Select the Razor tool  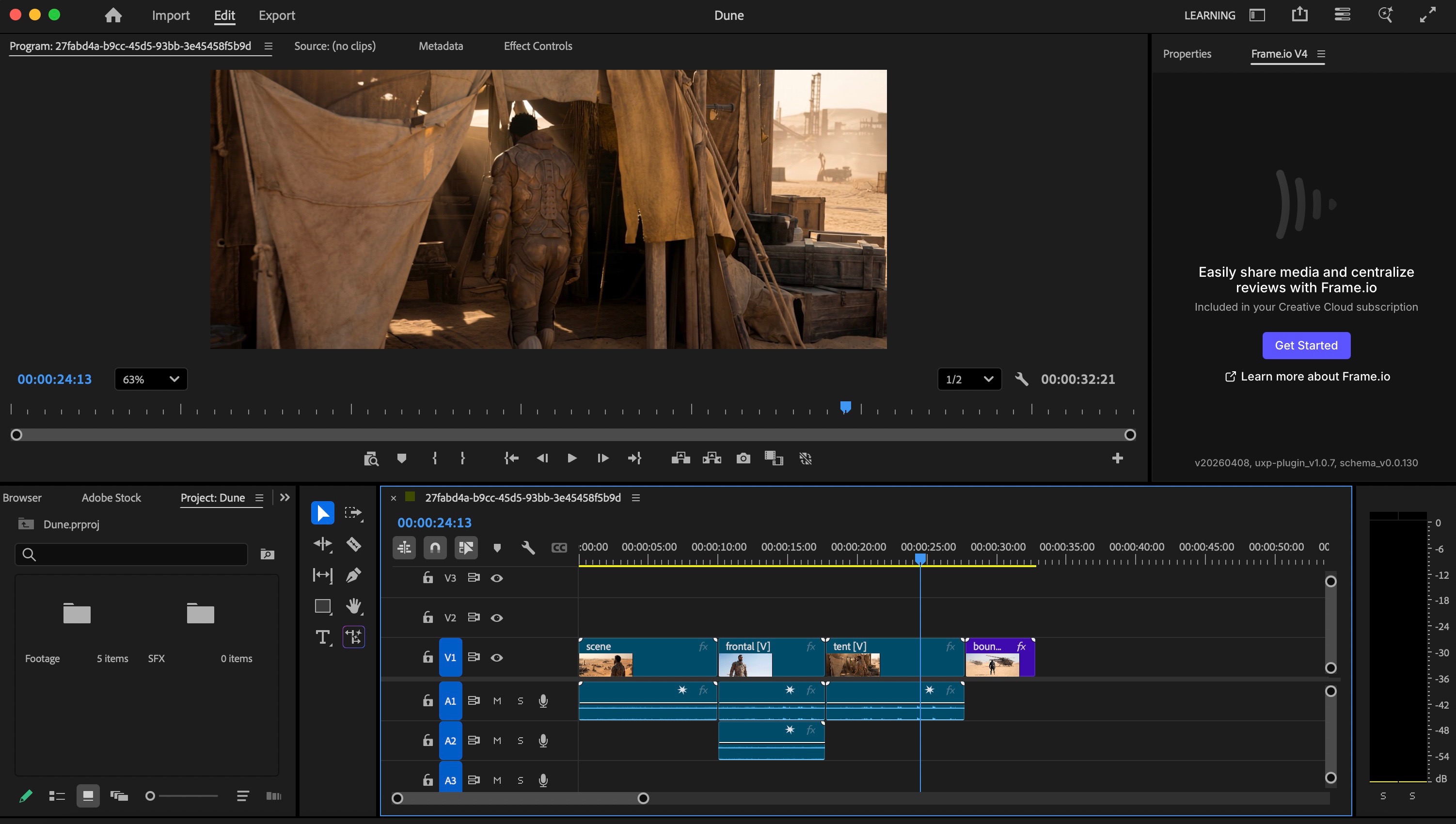tap(354, 544)
